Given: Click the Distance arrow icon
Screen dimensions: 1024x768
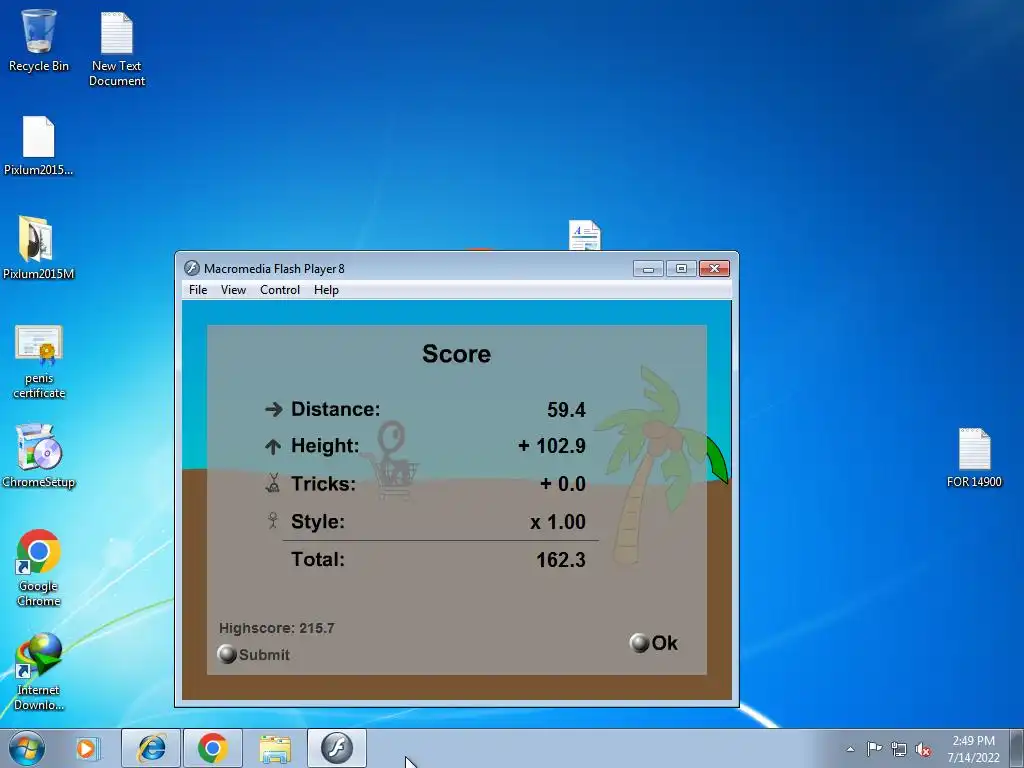Looking at the screenshot, I should [x=274, y=409].
